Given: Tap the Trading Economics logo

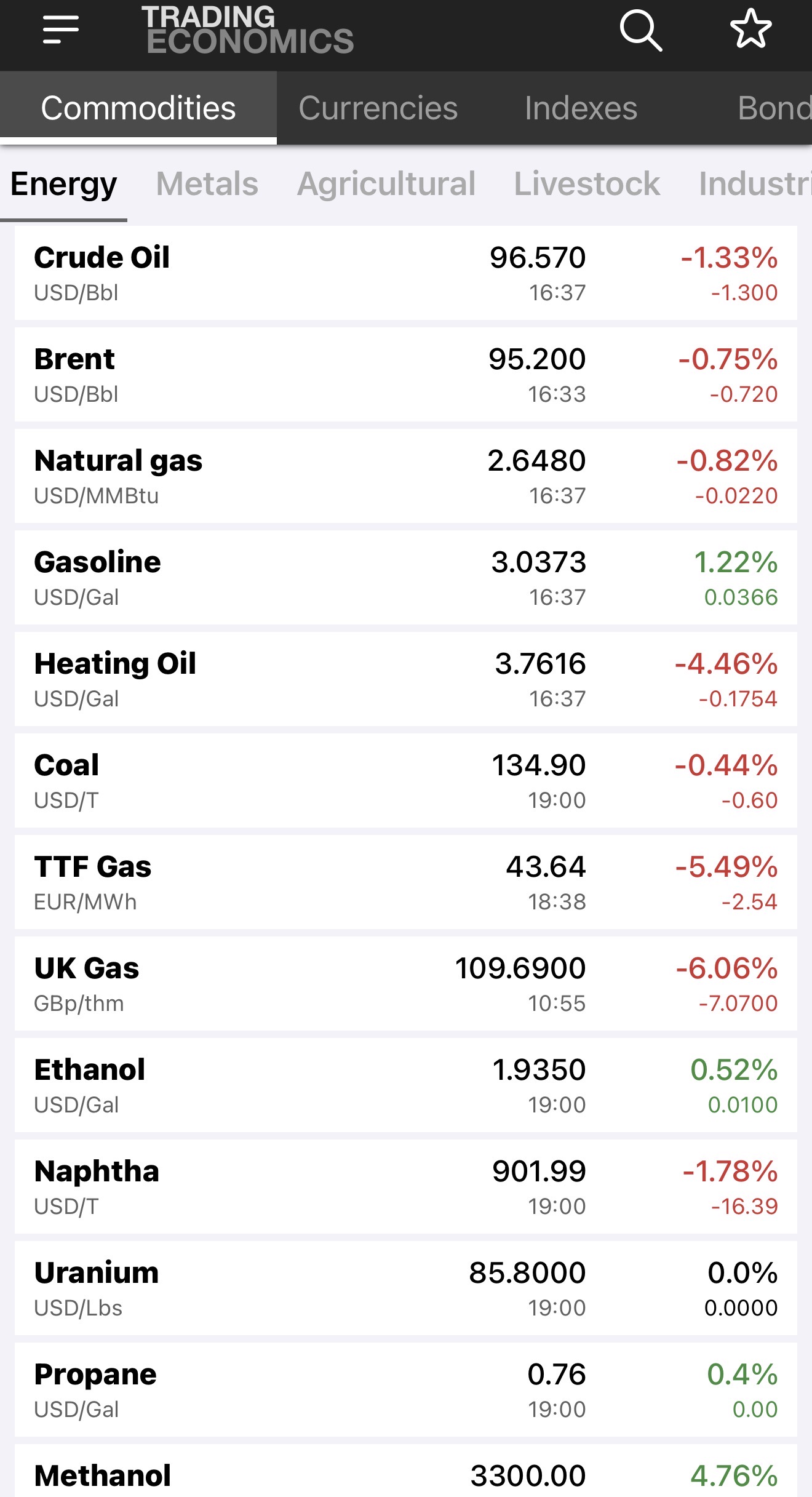Looking at the screenshot, I should click(249, 30).
